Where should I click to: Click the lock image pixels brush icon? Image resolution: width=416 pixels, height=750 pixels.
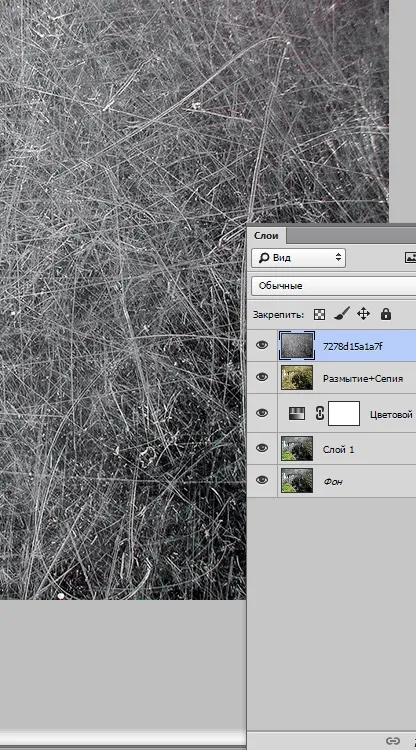(x=341, y=314)
